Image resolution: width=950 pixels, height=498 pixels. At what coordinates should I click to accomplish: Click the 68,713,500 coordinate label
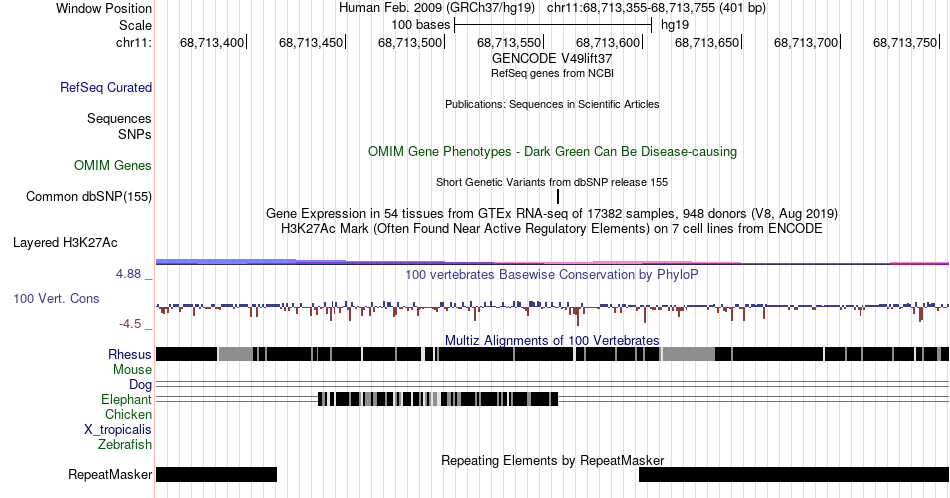[410, 42]
